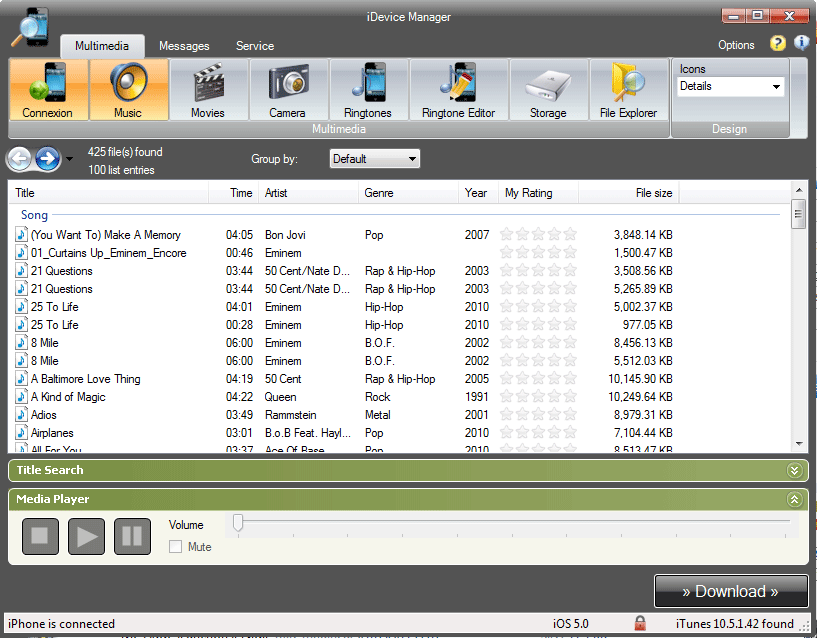Stop playback in Media Player
817x638 pixels.
click(40, 536)
